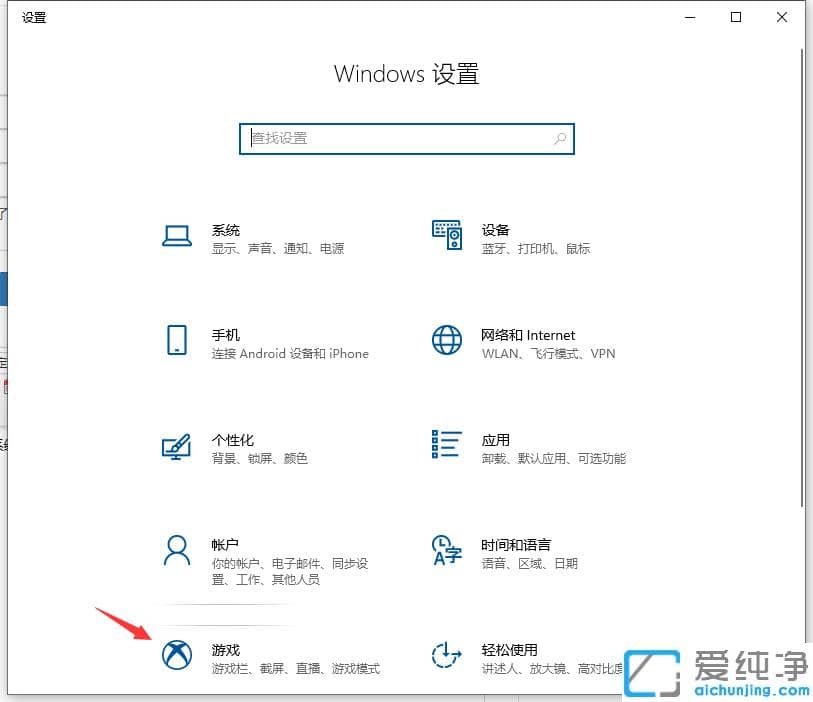This screenshot has height=702, width=813.
Task: Click text WLAN、飞行模式、VPN
Action: (548, 354)
